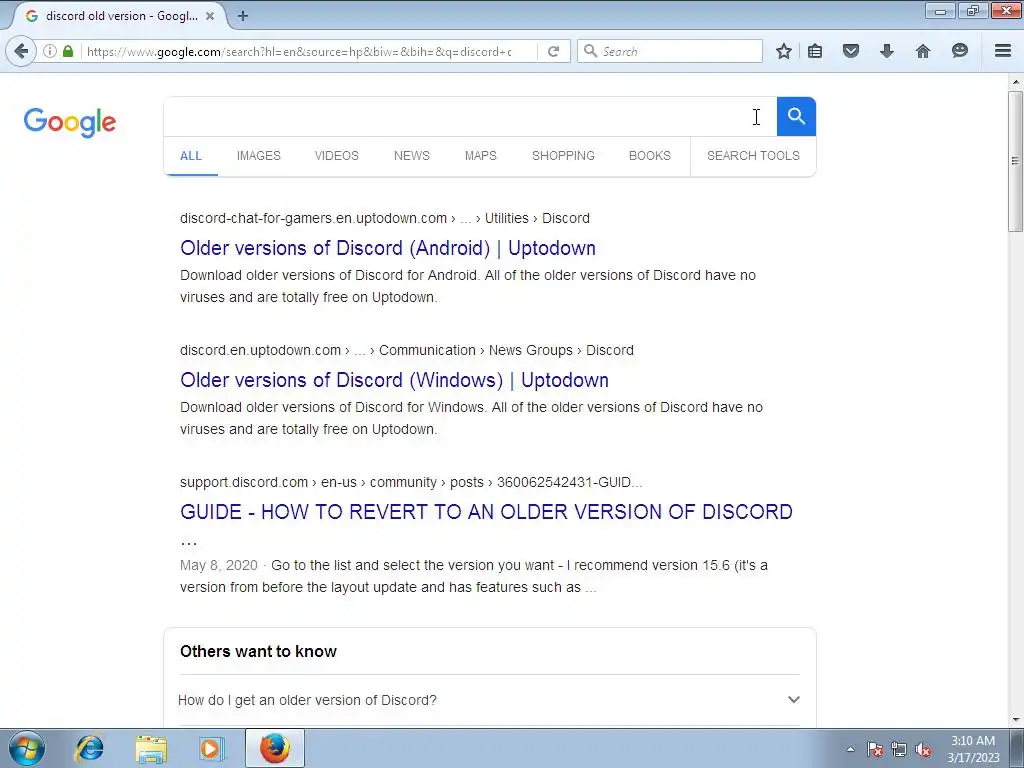Open Action Center flag icon in tray
The height and width of the screenshot is (768, 1024).
[874, 749]
